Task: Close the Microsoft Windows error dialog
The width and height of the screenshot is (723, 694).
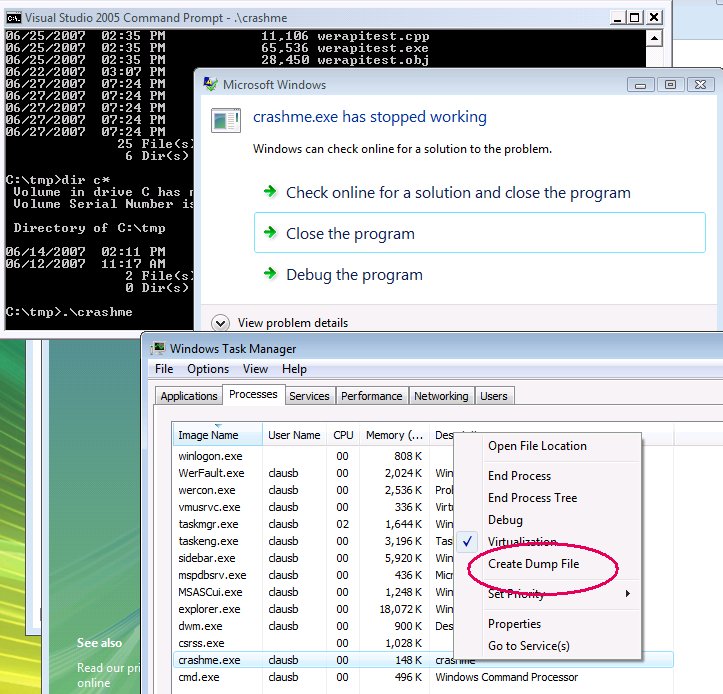Action: [700, 85]
